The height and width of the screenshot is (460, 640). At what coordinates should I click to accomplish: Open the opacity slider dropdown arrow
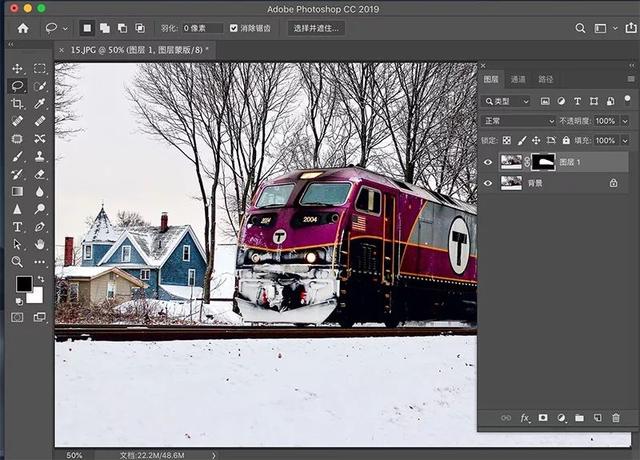point(625,121)
